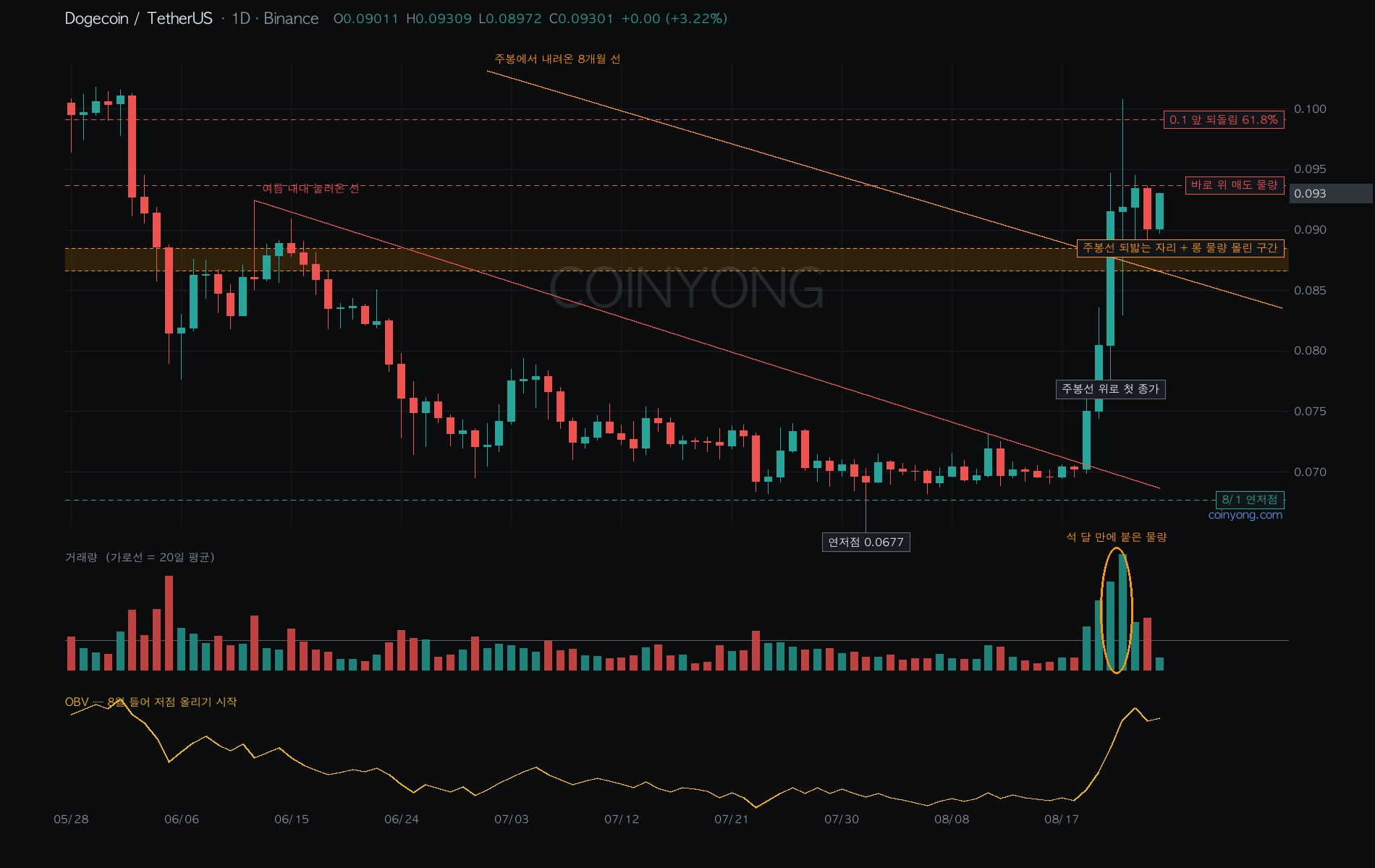The height and width of the screenshot is (868, 1375).
Task: Click the 08/17 date axis label
Action: tap(1062, 819)
